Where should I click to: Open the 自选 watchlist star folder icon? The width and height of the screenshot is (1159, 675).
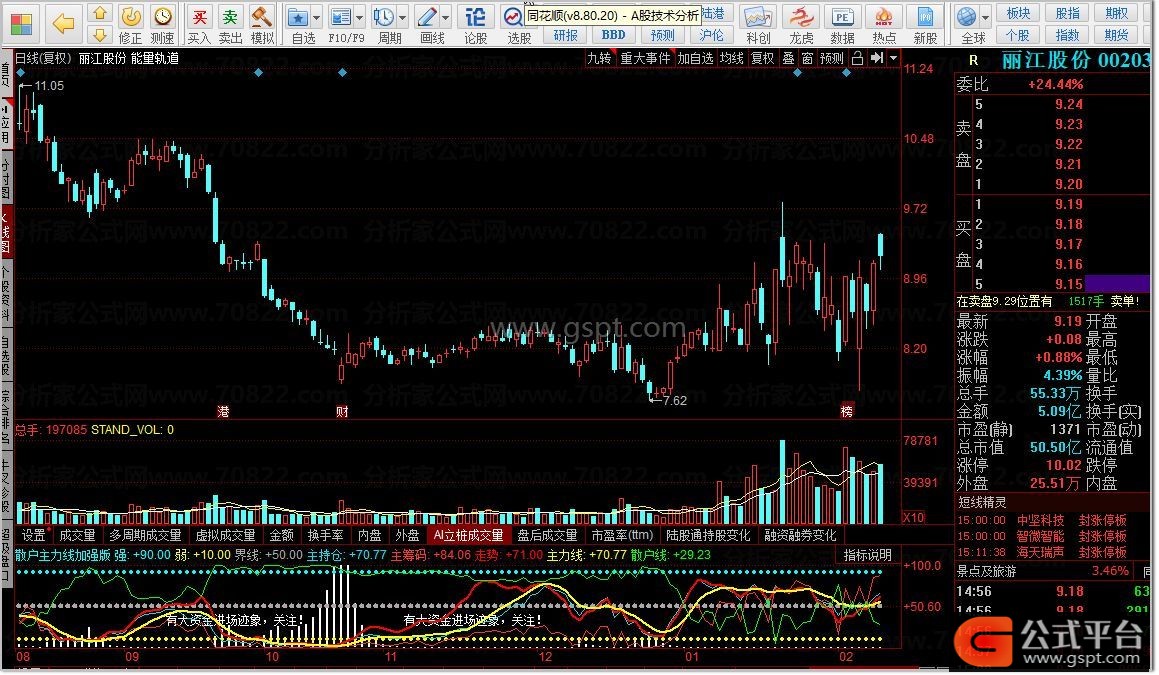[x=298, y=17]
